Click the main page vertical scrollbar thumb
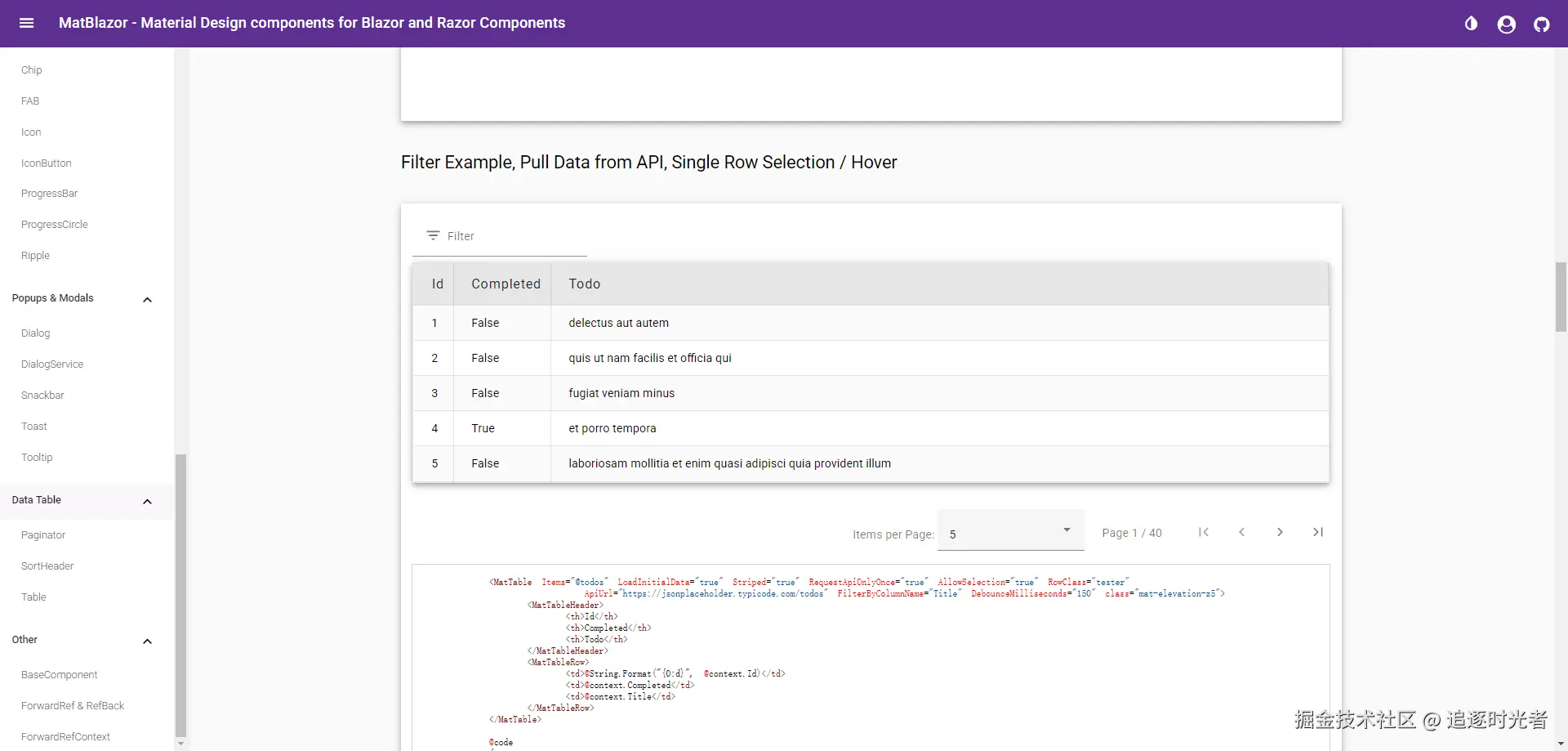 (x=1561, y=297)
